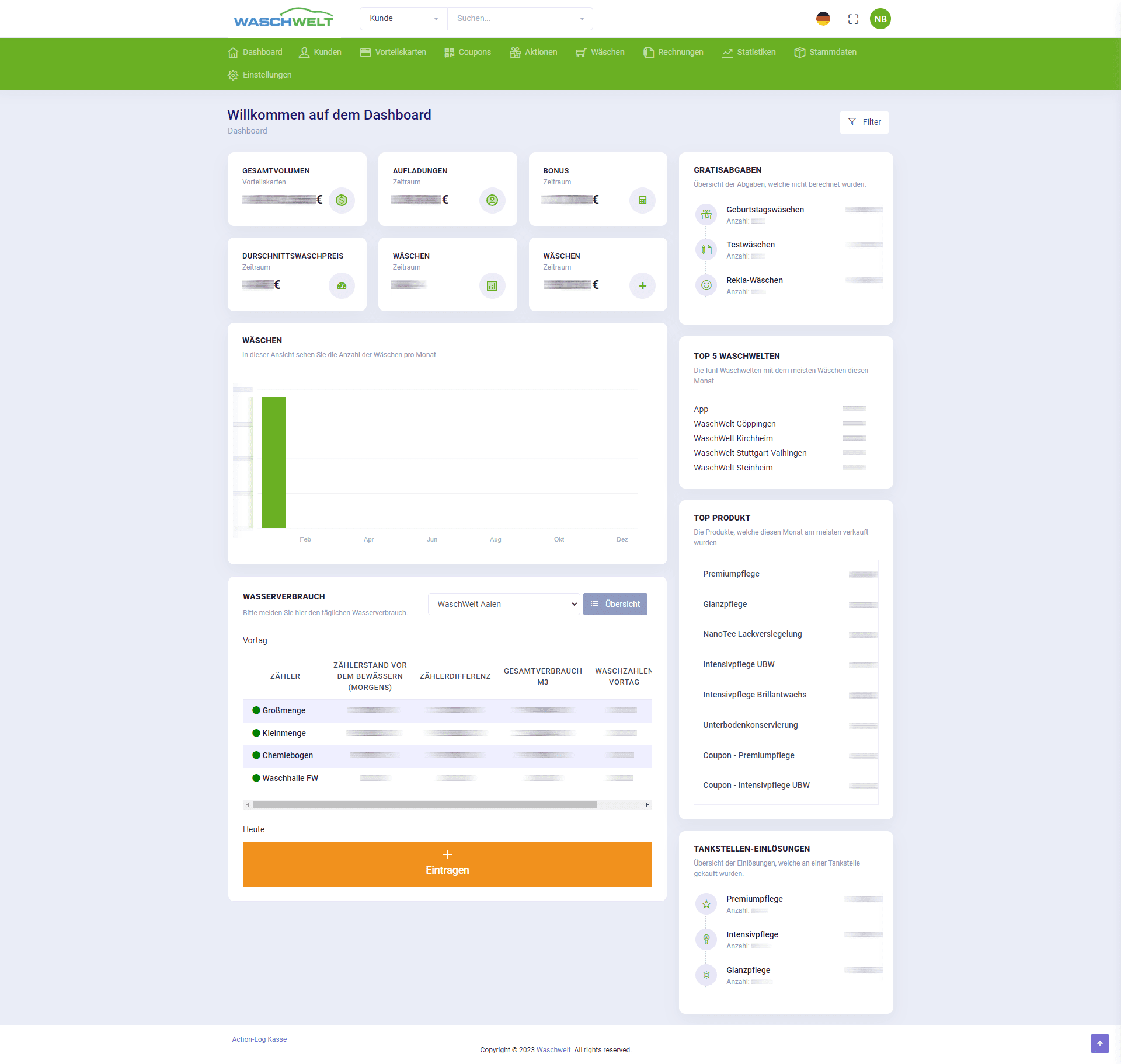Toggle fullscreen mode icon
The image size is (1121, 1064).
853,19
